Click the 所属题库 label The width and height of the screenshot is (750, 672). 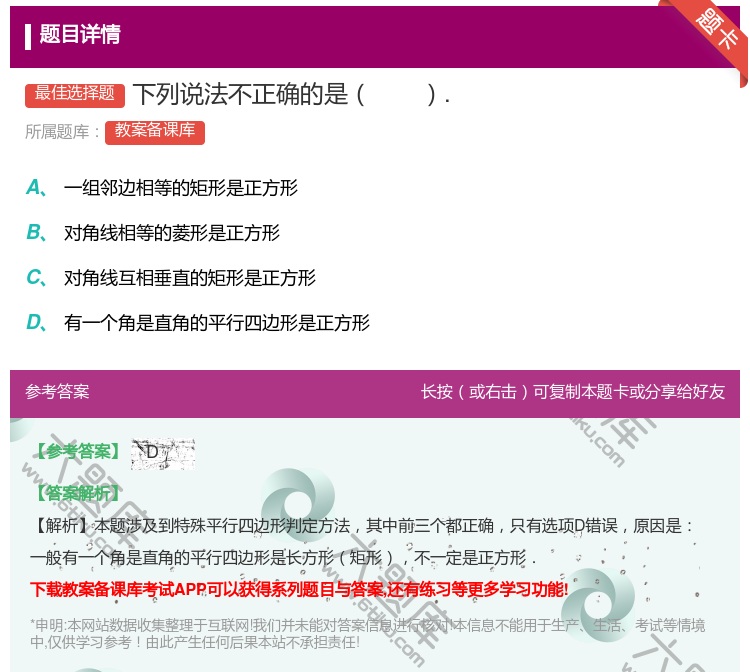pos(62,132)
